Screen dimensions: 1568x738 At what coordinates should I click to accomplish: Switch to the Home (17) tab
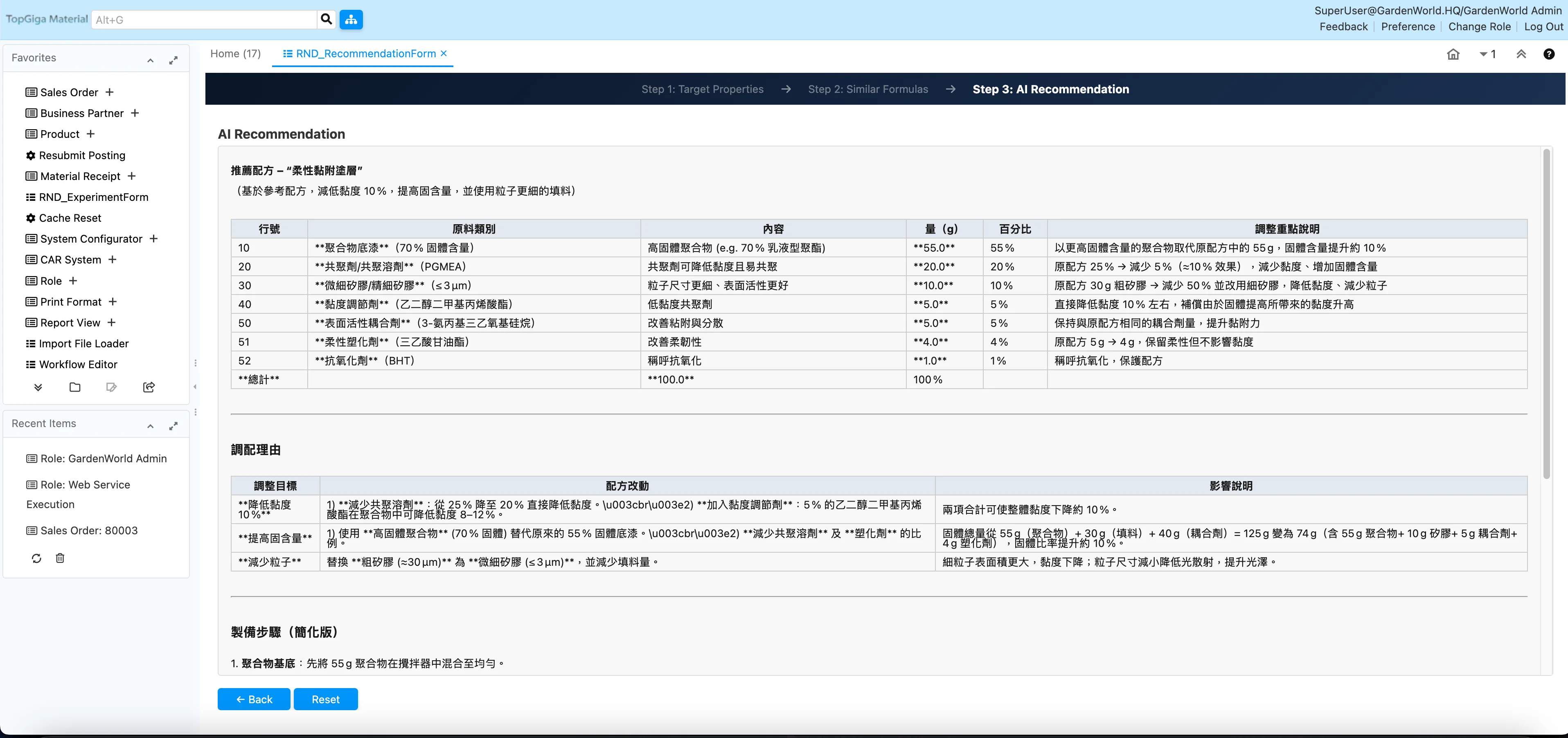click(x=235, y=54)
